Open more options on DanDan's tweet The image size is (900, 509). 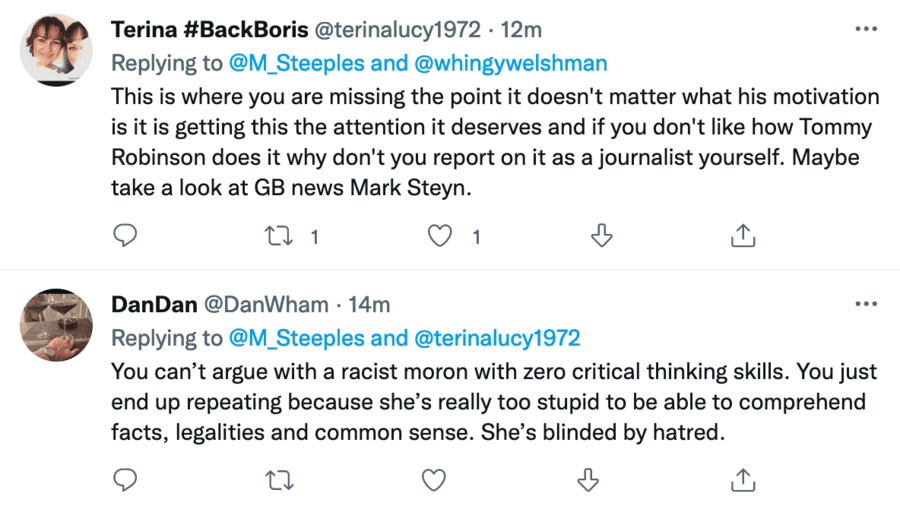[866, 303]
